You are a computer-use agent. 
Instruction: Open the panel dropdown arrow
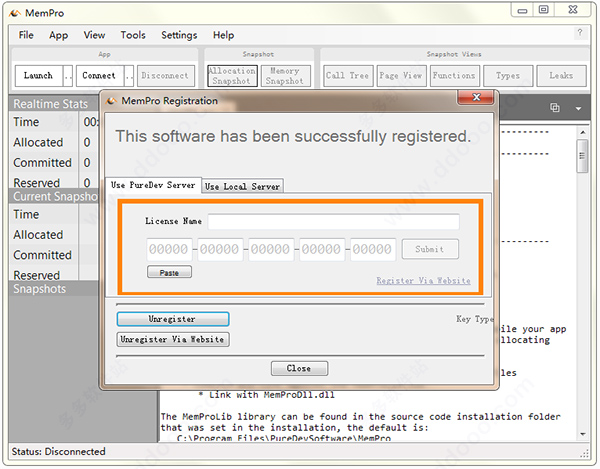578,109
